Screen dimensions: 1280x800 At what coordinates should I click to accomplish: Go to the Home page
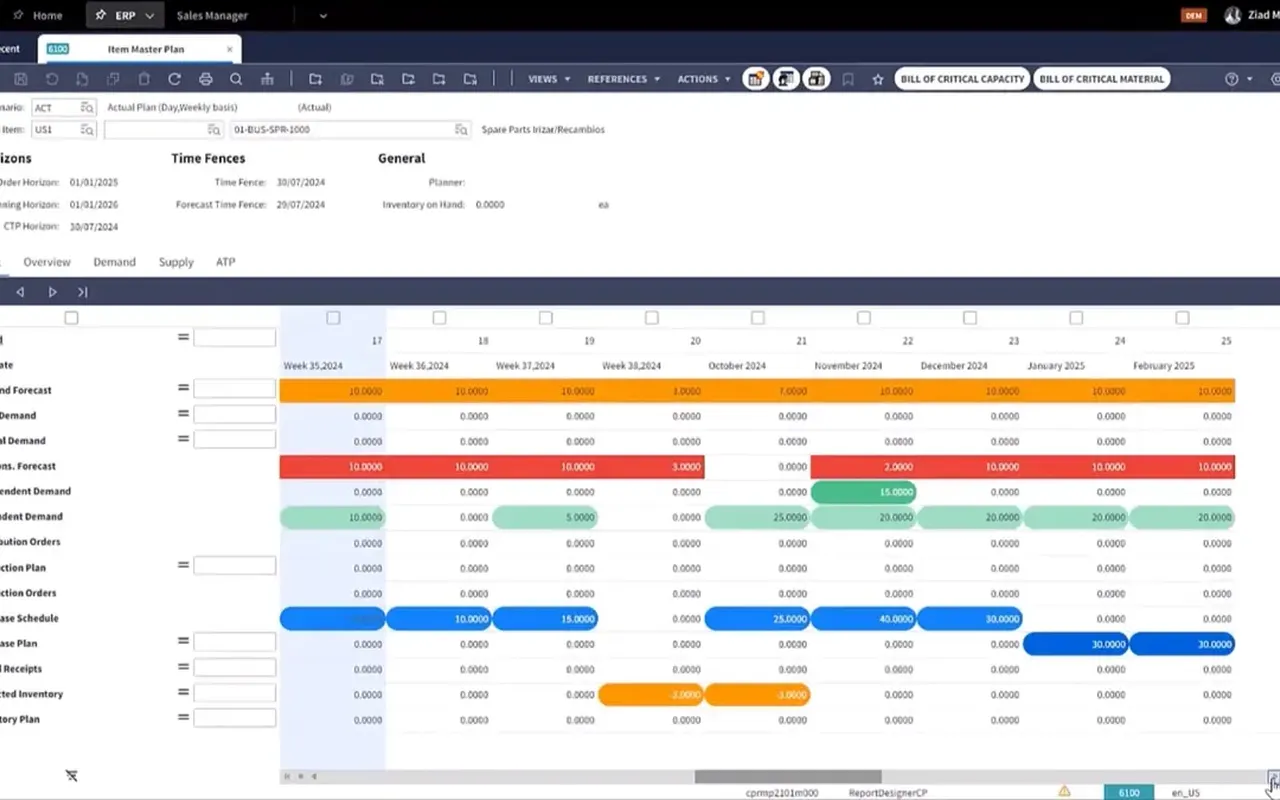[x=37, y=16]
